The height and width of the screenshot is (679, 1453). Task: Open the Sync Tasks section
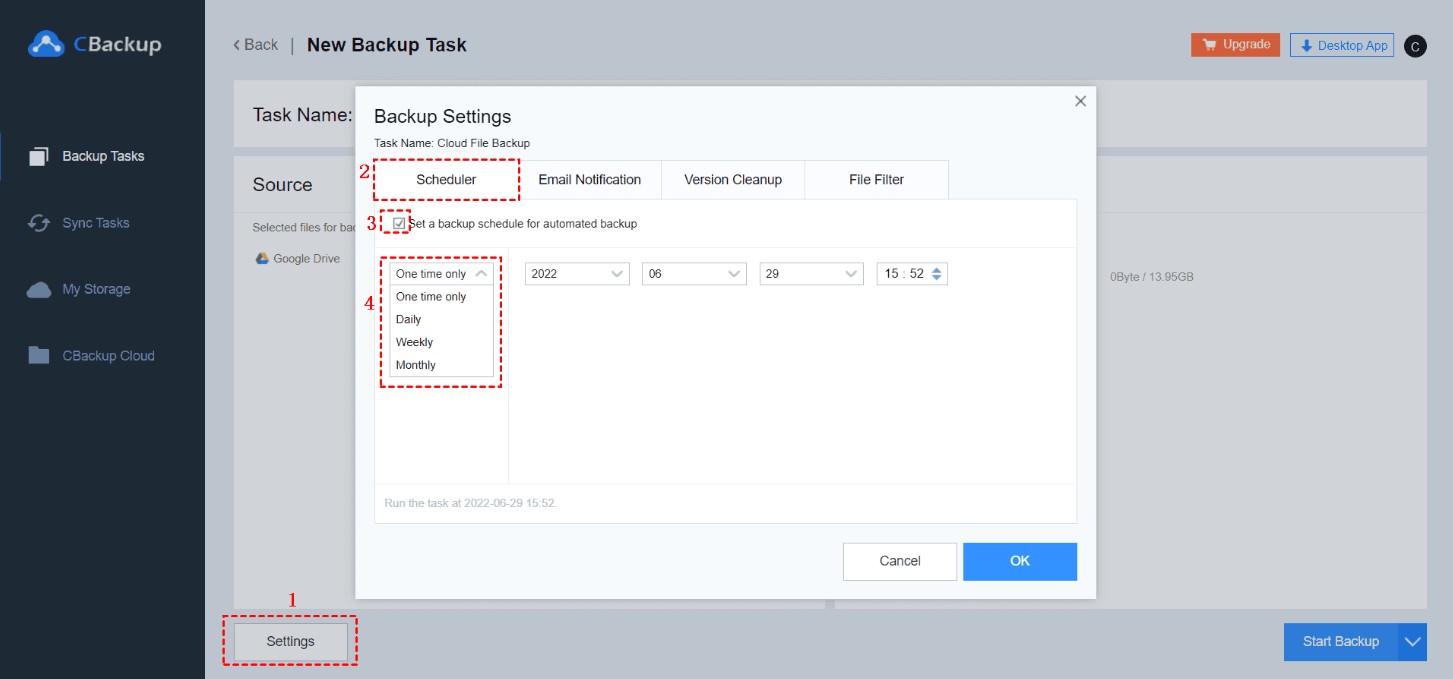pyautogui.click(x=96, y=223)
